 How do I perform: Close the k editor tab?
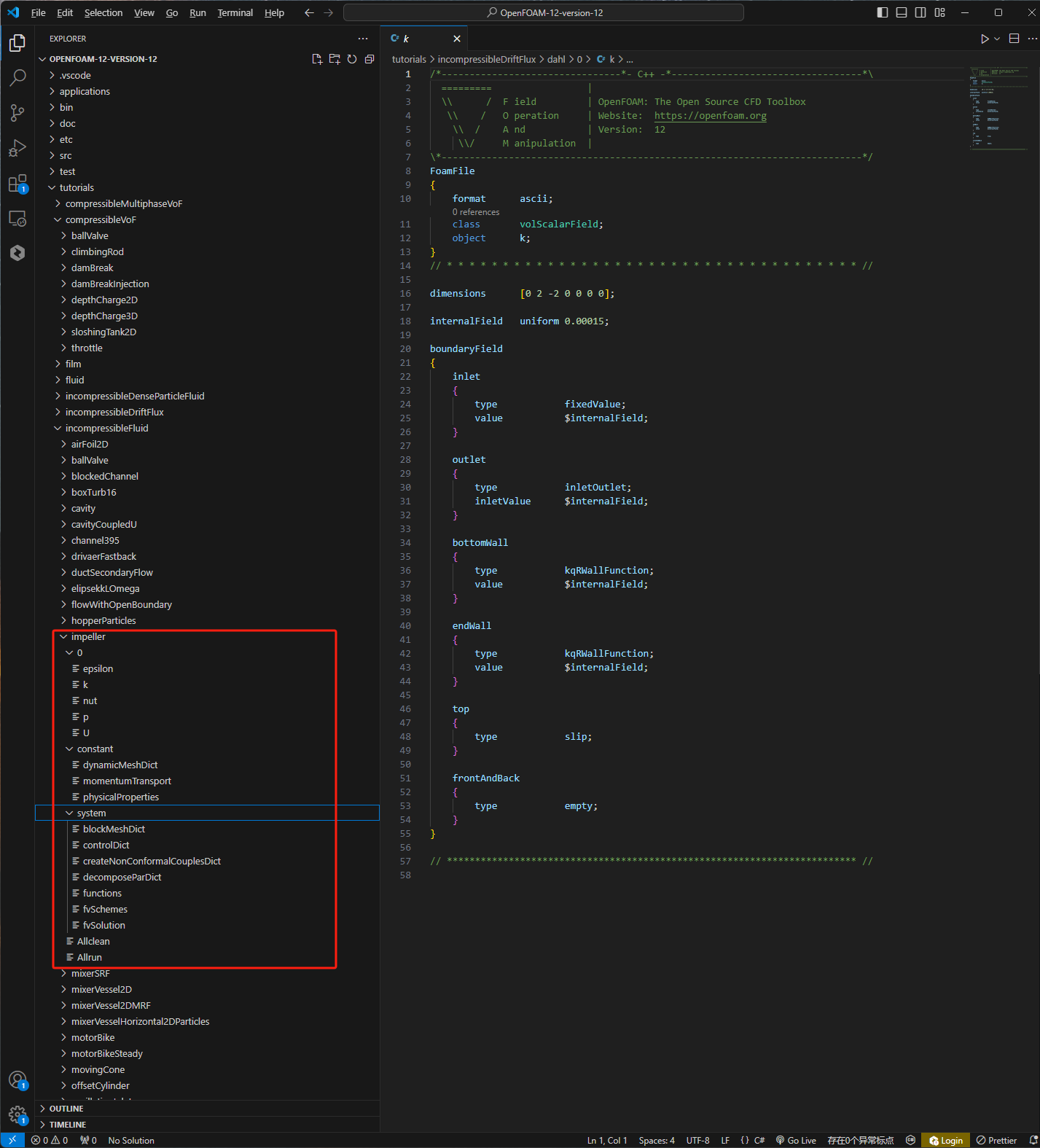coord(457,39)
